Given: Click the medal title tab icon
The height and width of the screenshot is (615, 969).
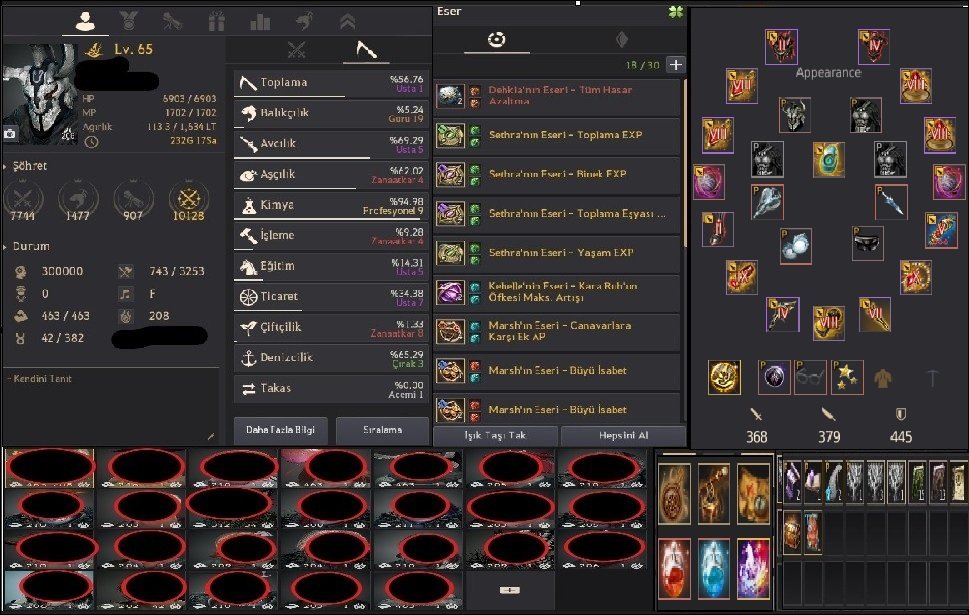Looking at the screenshot, I should point(129,22).
